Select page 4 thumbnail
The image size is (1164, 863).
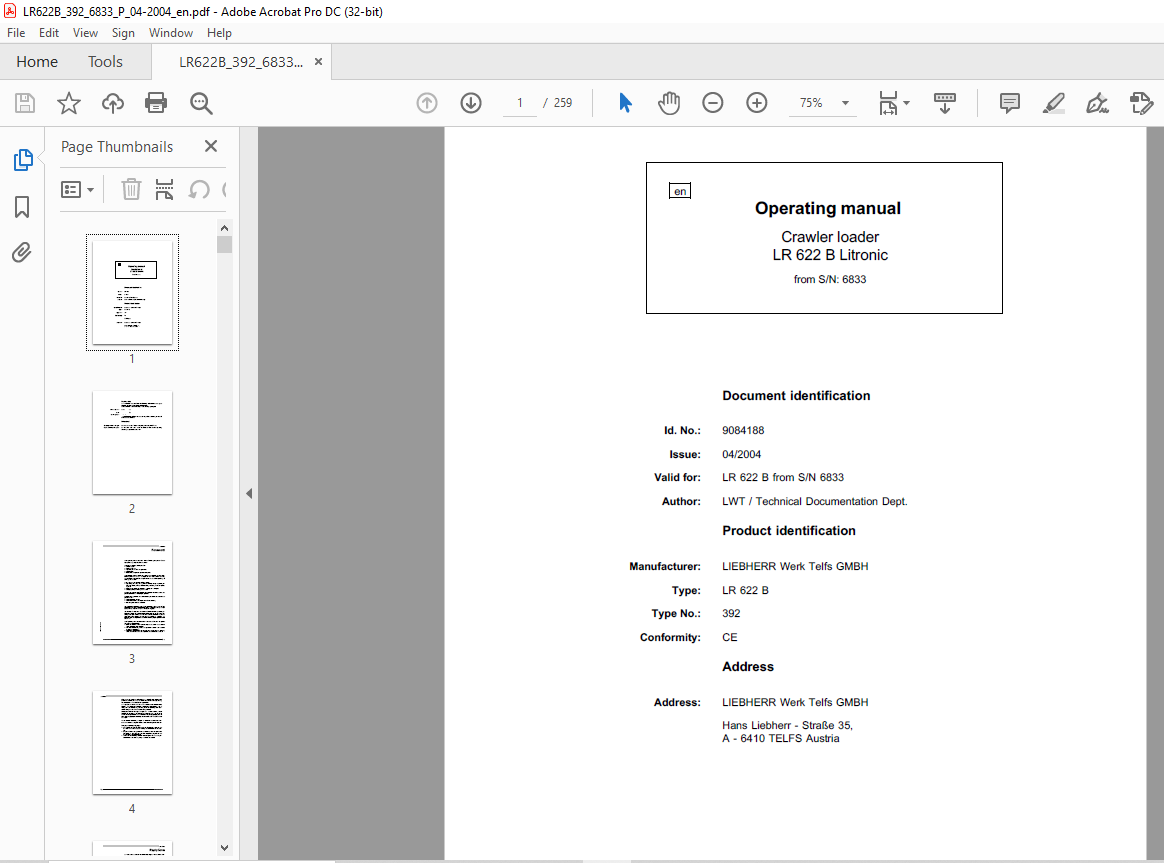[132, 742]
